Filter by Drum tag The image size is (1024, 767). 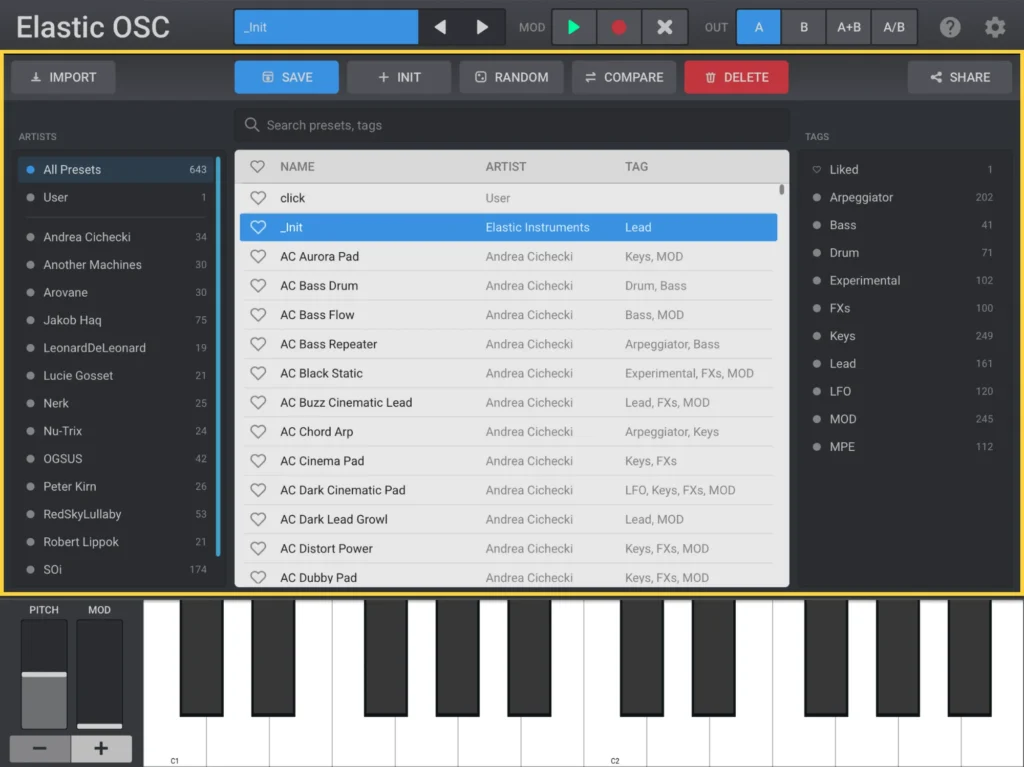click(902, 253)
